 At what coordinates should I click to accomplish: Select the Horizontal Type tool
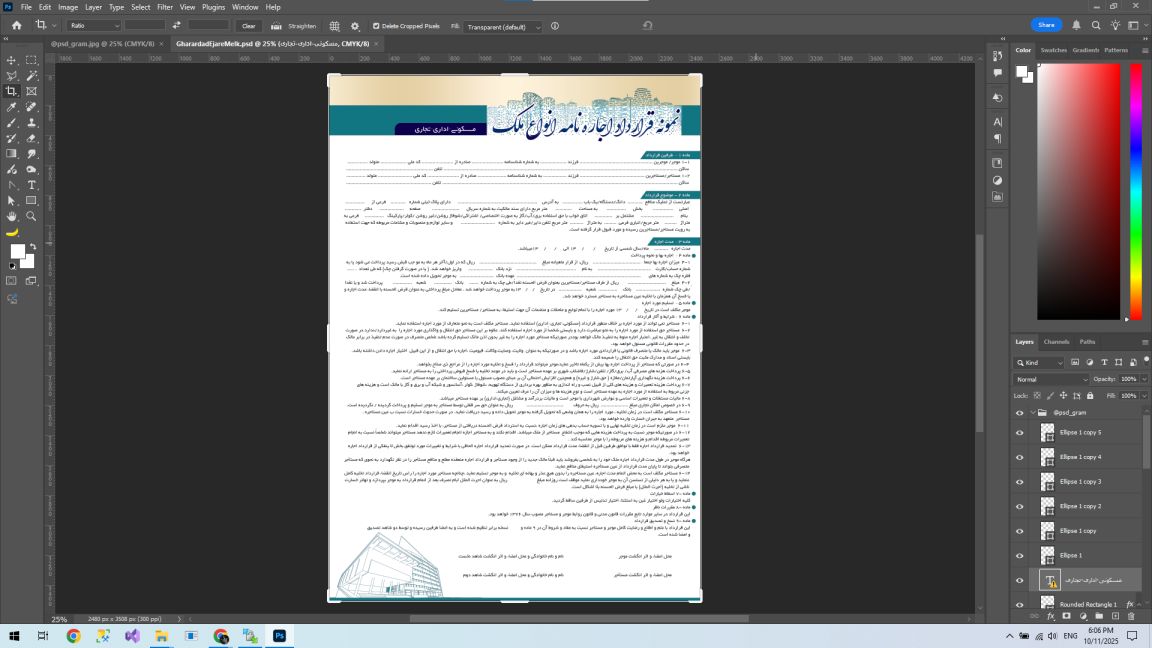[32, 185]
